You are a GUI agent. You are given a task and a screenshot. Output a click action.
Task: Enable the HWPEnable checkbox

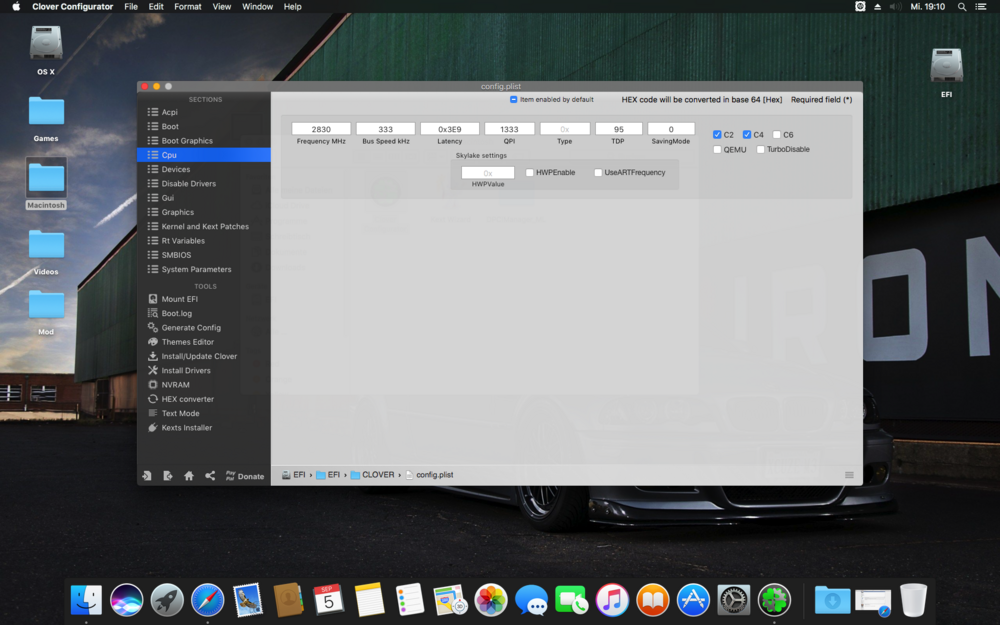pos(530,173)
